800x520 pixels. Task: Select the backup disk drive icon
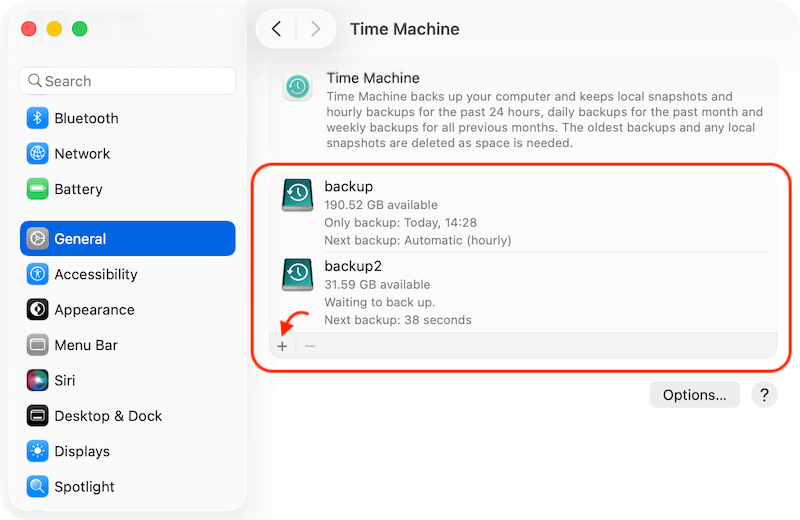[x=297, y=194]
